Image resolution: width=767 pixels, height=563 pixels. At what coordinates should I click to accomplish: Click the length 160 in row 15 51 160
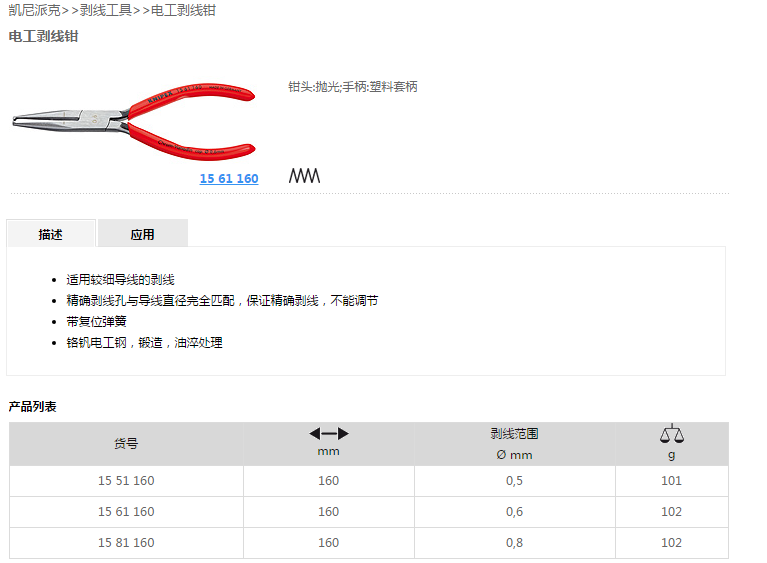tap(329, 481)
